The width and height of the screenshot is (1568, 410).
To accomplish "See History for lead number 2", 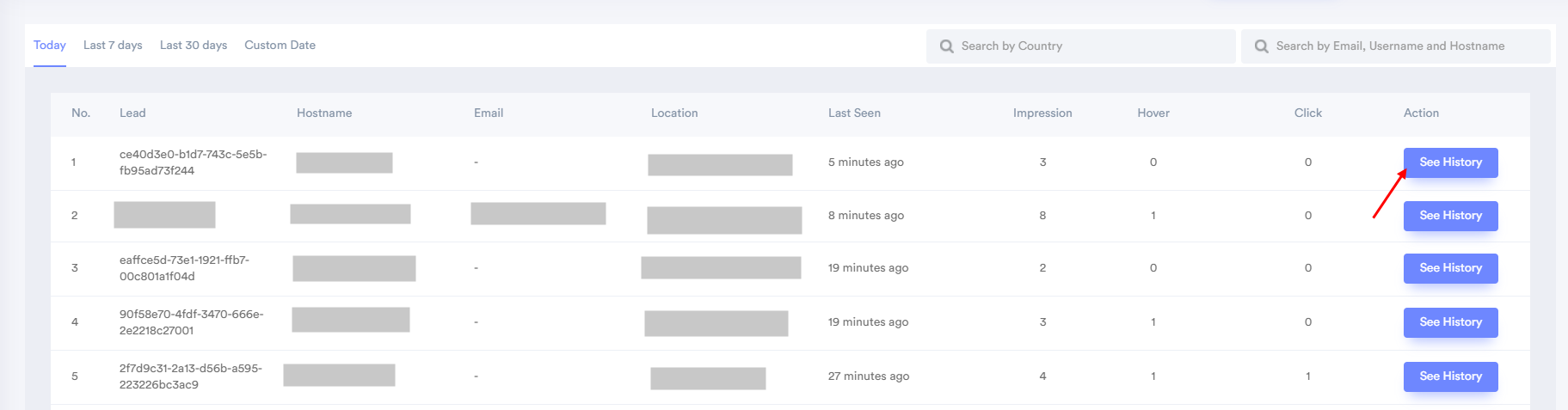I will pyautogui.click(x=1450, y=216).
